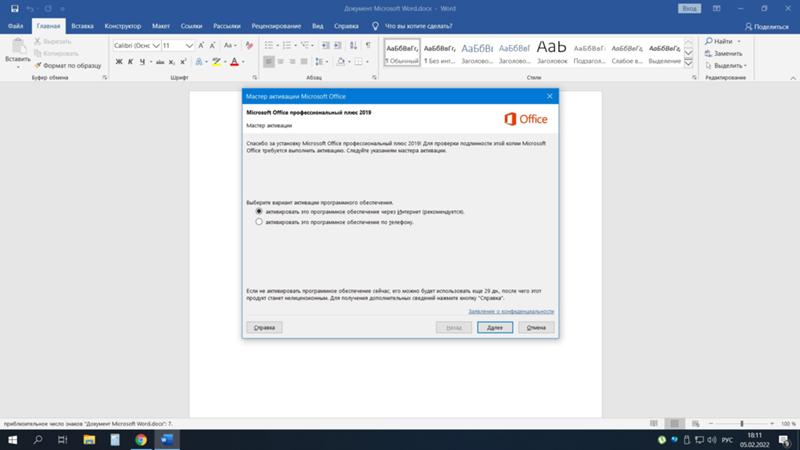Open File Explorer from the taskbar
This screenshot has height=450, width=800.
tap(89, 440)
